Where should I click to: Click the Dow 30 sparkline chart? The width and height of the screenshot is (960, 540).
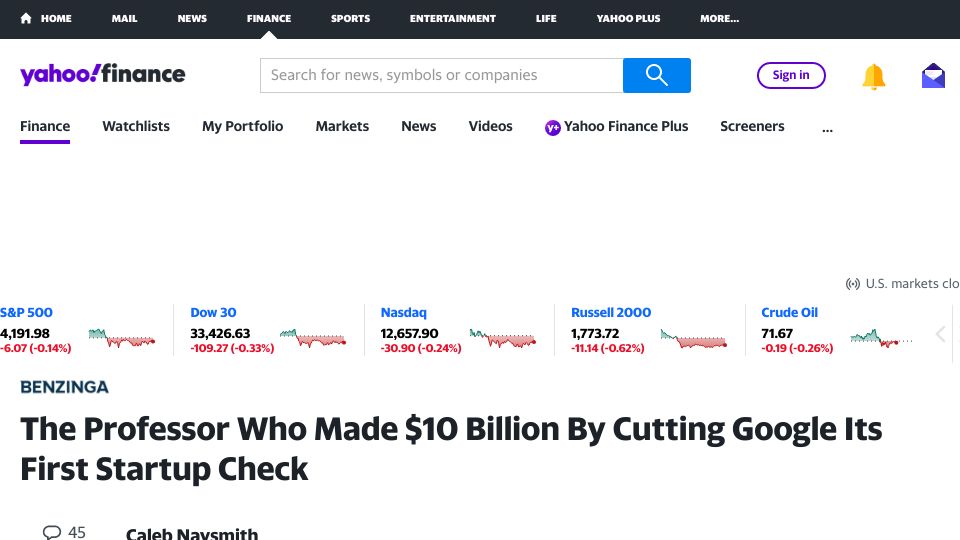click(313, 337)
